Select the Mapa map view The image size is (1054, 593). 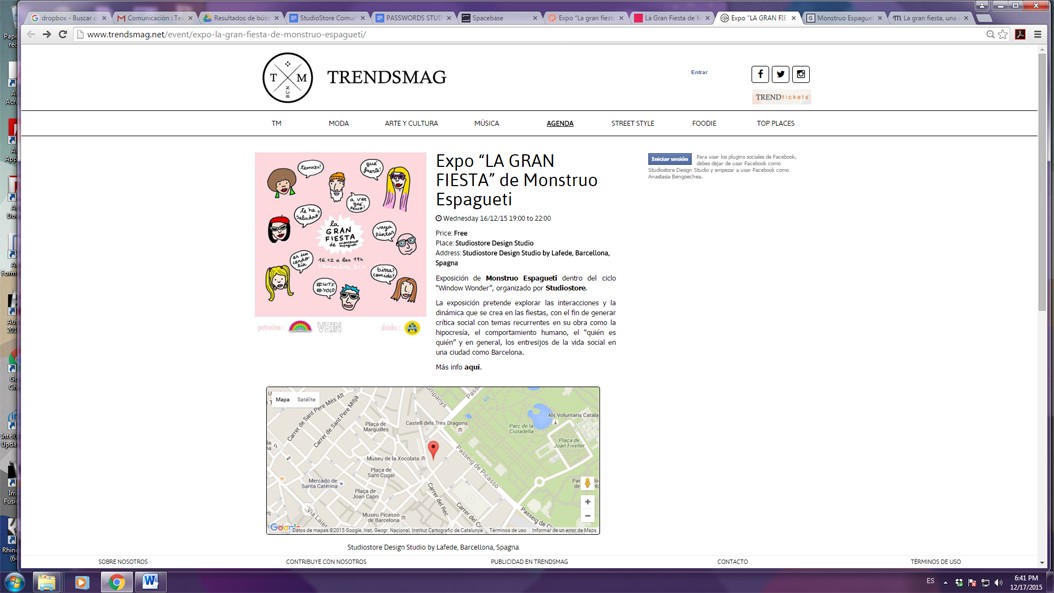283,399
